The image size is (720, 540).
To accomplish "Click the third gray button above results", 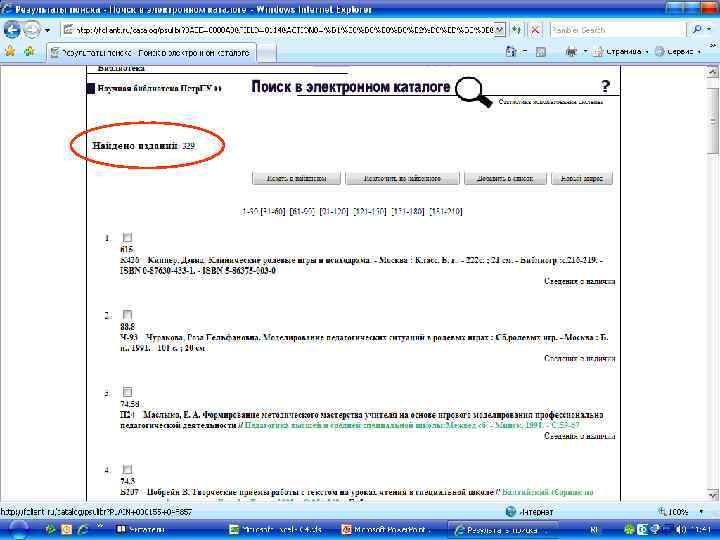I will coord(505,178).
